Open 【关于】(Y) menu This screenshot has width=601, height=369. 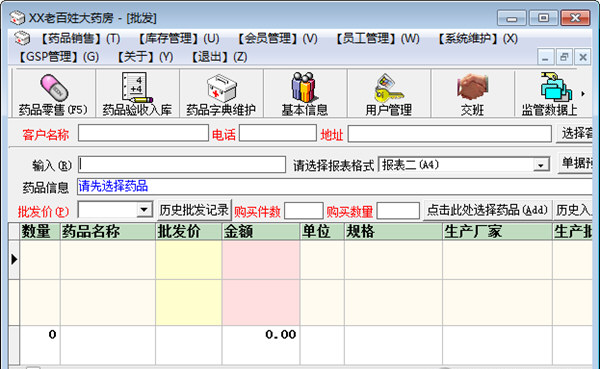145,57
